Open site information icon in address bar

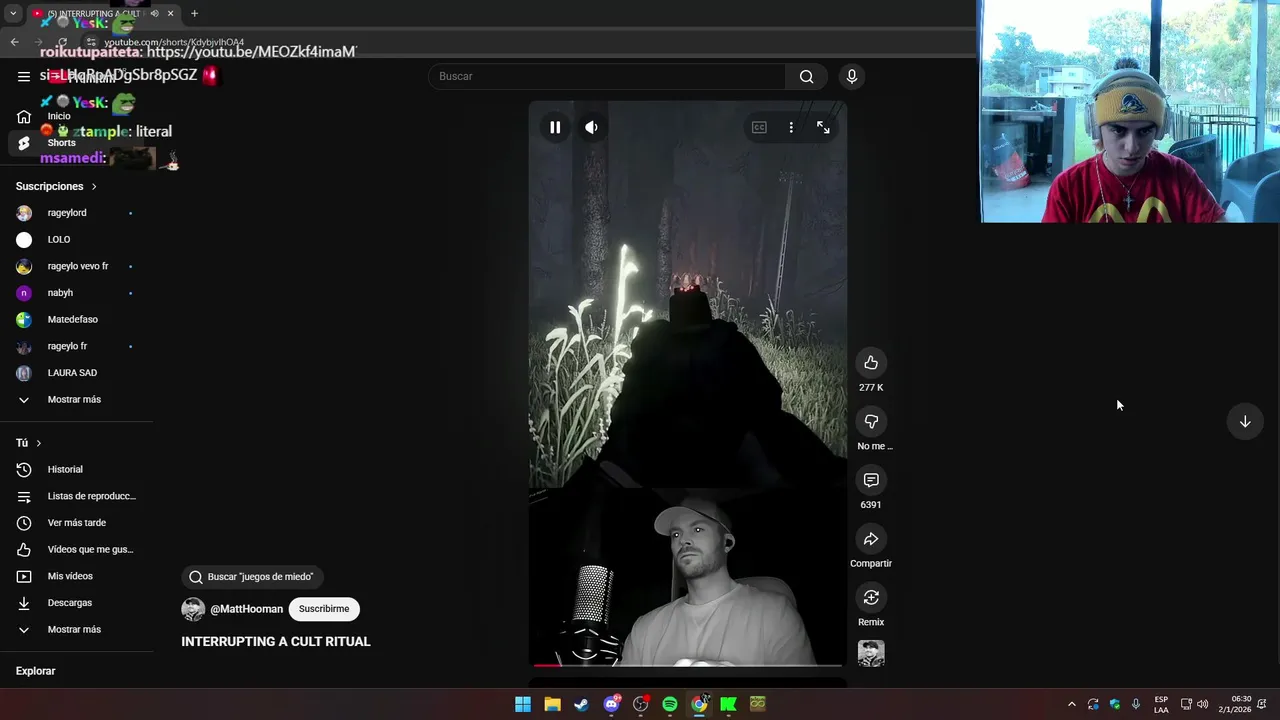pyautogui.click(x=91, y=42)
